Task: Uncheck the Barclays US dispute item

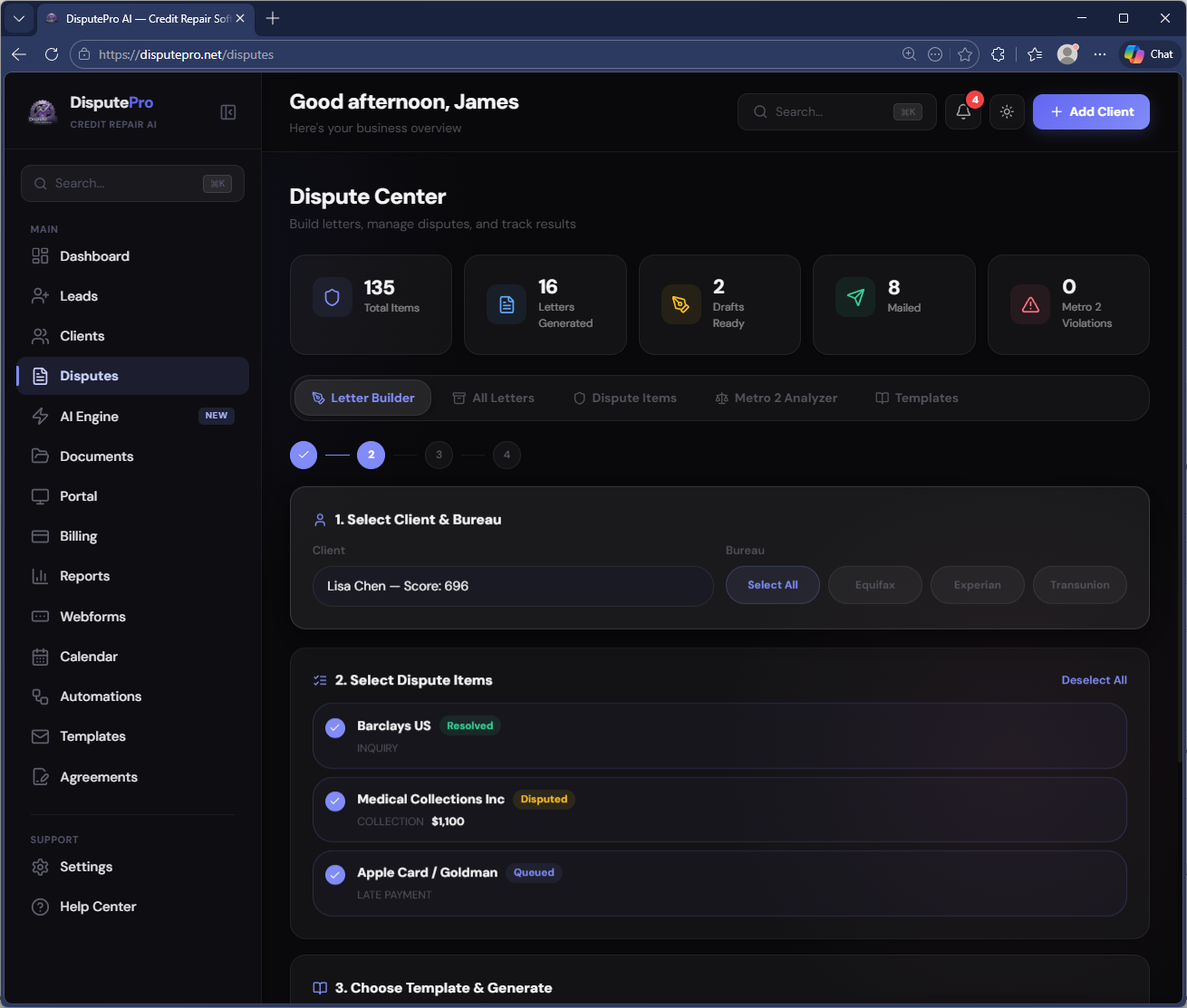Action: (x=335, y=728)
